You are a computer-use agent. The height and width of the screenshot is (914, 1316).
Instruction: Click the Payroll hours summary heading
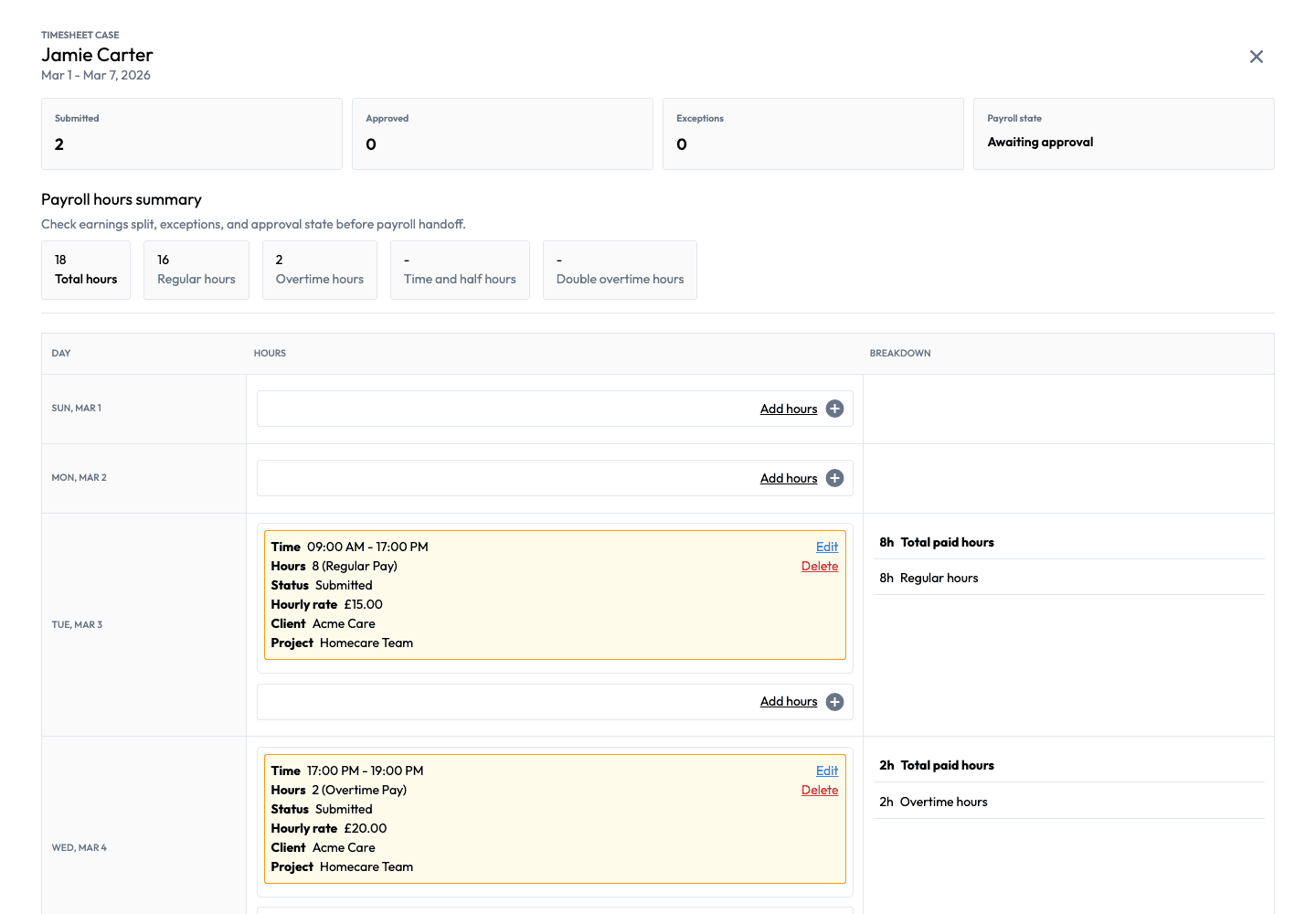[x=122, y=199]
